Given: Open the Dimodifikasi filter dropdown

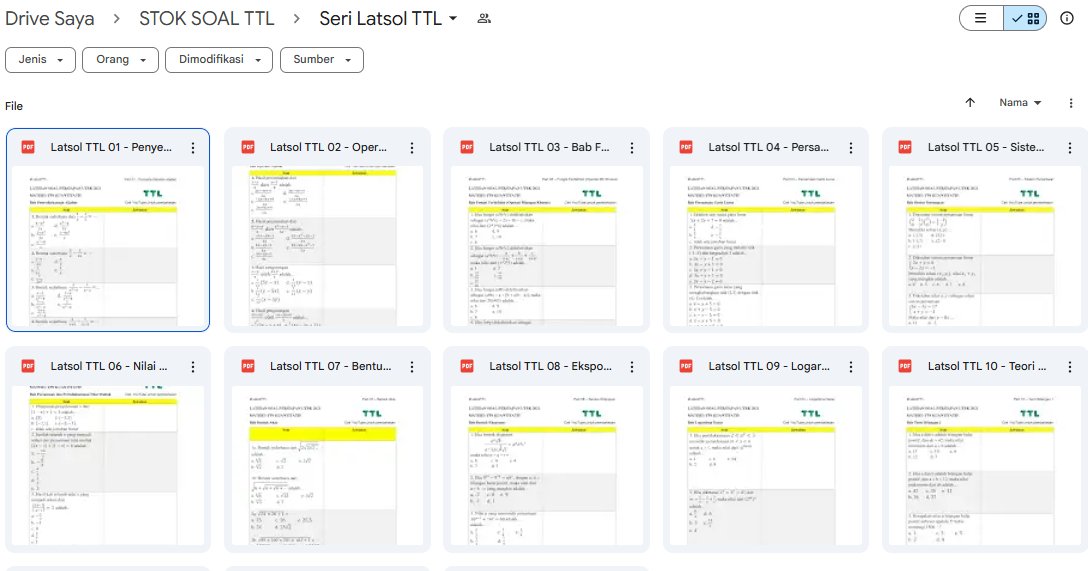Looking at the screenshot, I should (x=219, y=60).
